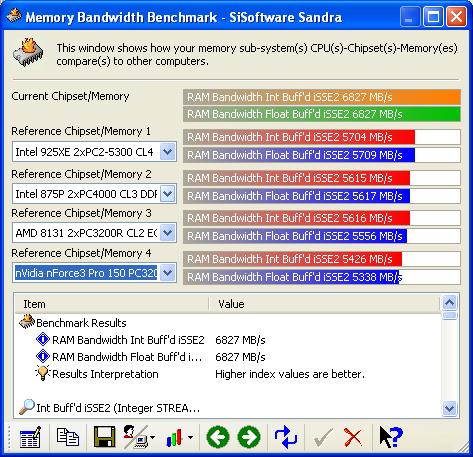The width and height of the screenshot is (473, 457).
Task: Save results using floppy disk icon
Action: point(104,437)
